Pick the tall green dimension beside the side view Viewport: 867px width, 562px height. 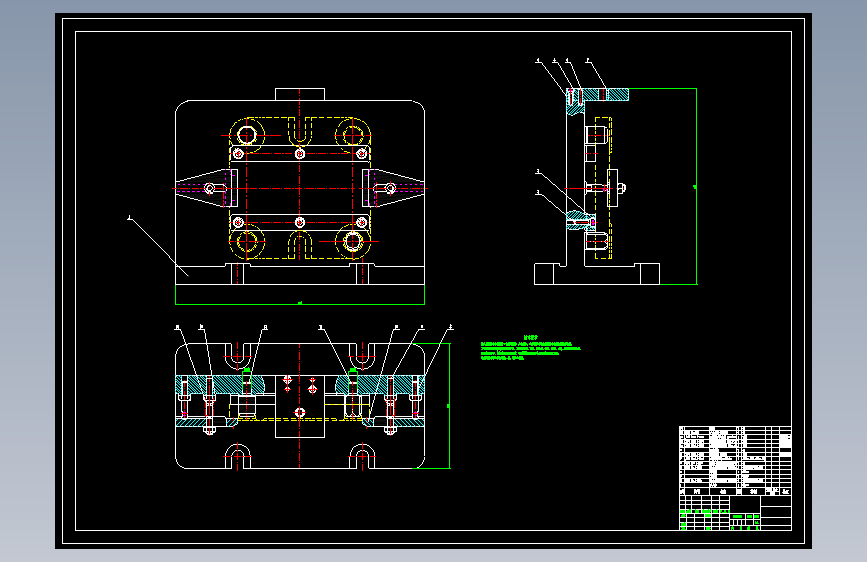click(x=696, y=186)
